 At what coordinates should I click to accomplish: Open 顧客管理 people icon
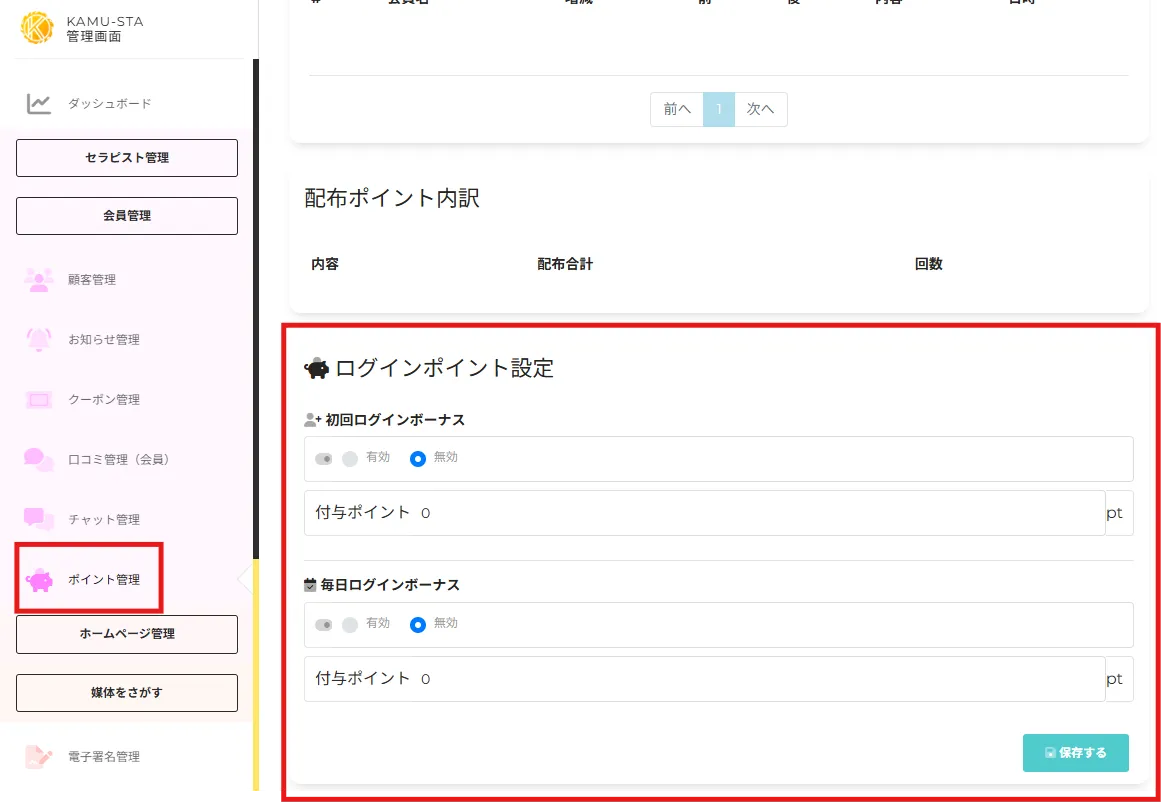(39, 280)
